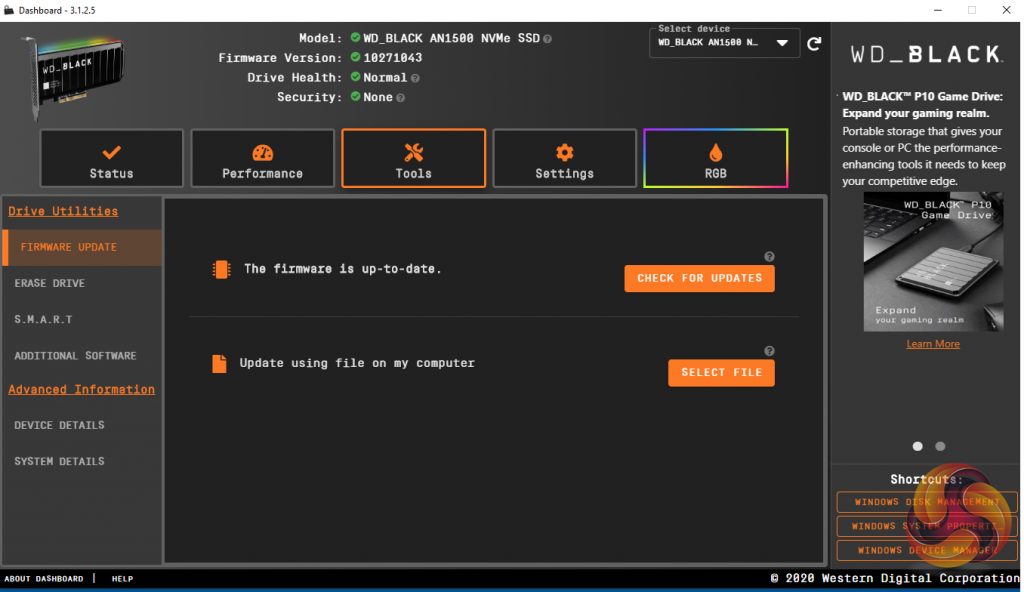Image resolution: width=1024 pixels, height=592 pixels.
Task: Click the refresh device list icon
Action: pyautogui.click(x=814, y=44)
